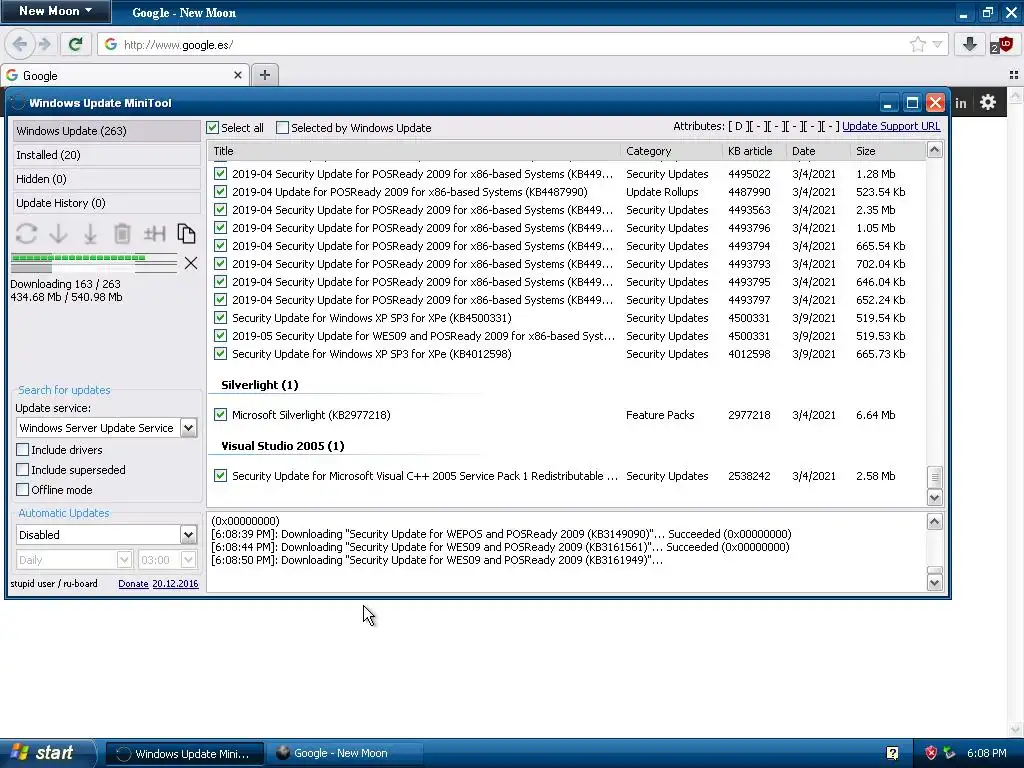1024x768 pixels.
Task: Click the red security shield tray icon
Action: 931,753
